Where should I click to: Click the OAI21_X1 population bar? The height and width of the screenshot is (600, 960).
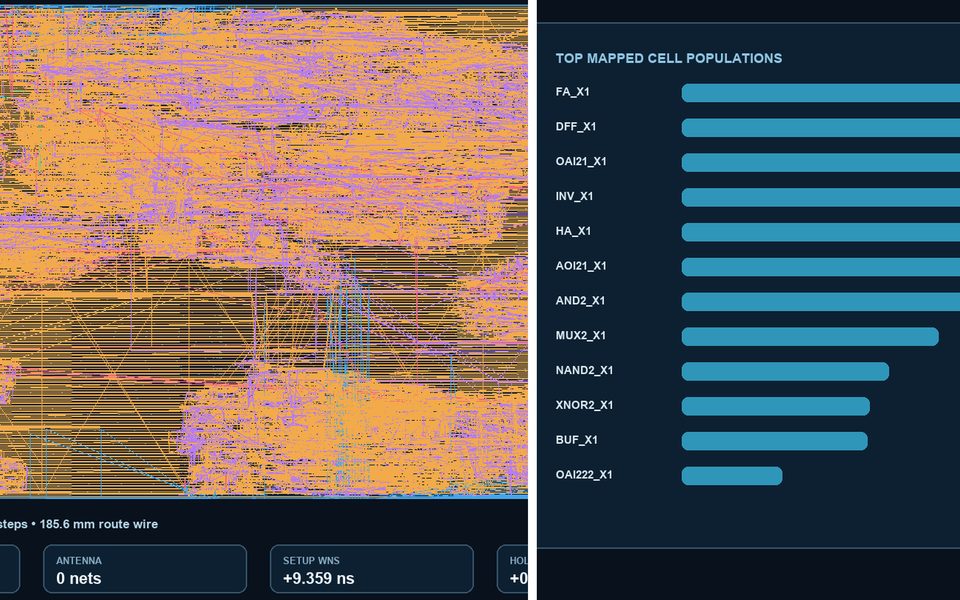[x=820, y=163]
